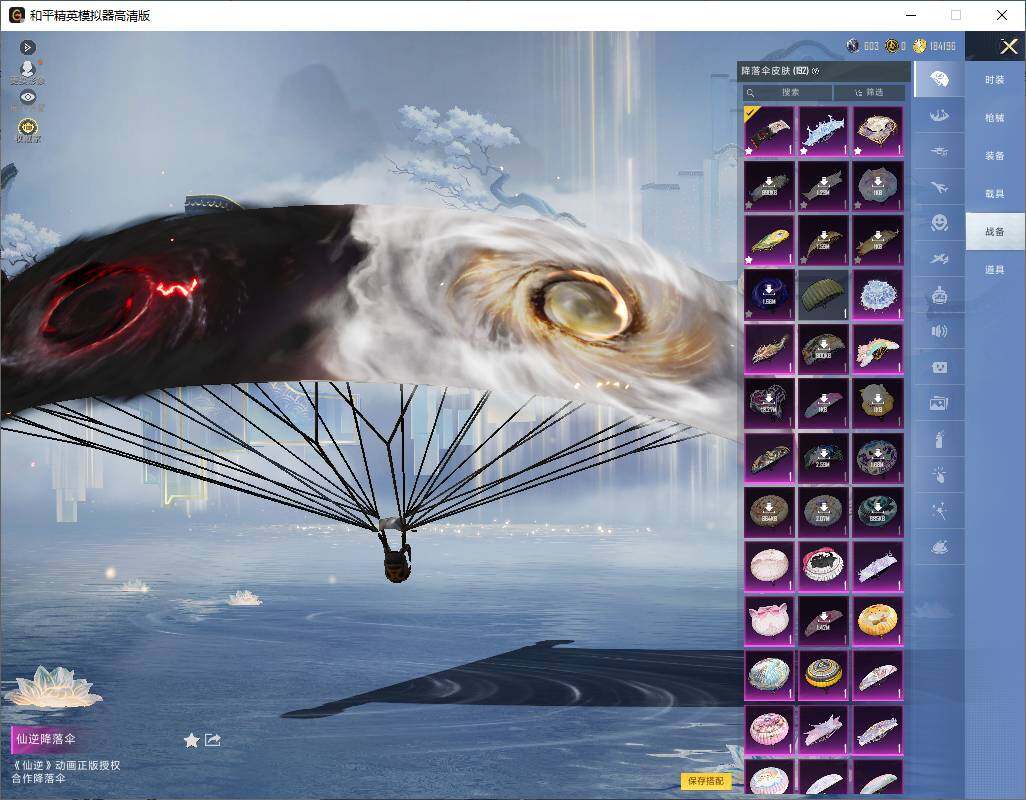Open the face card subcategory icon
Image resolution: width=1026 pixels, height=800 pixels.
pyautogui.click(x=939, y=368)
